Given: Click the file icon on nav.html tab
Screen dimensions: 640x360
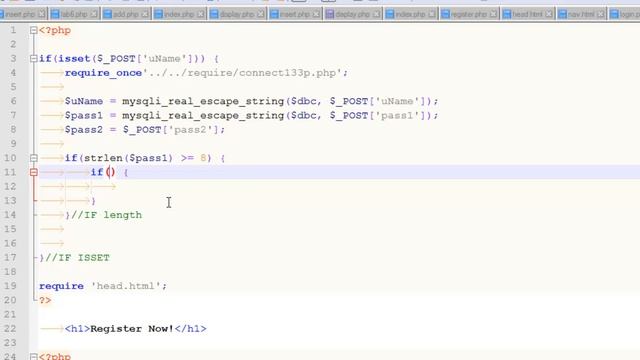Looking at the screenshot, I should (563, 14).
